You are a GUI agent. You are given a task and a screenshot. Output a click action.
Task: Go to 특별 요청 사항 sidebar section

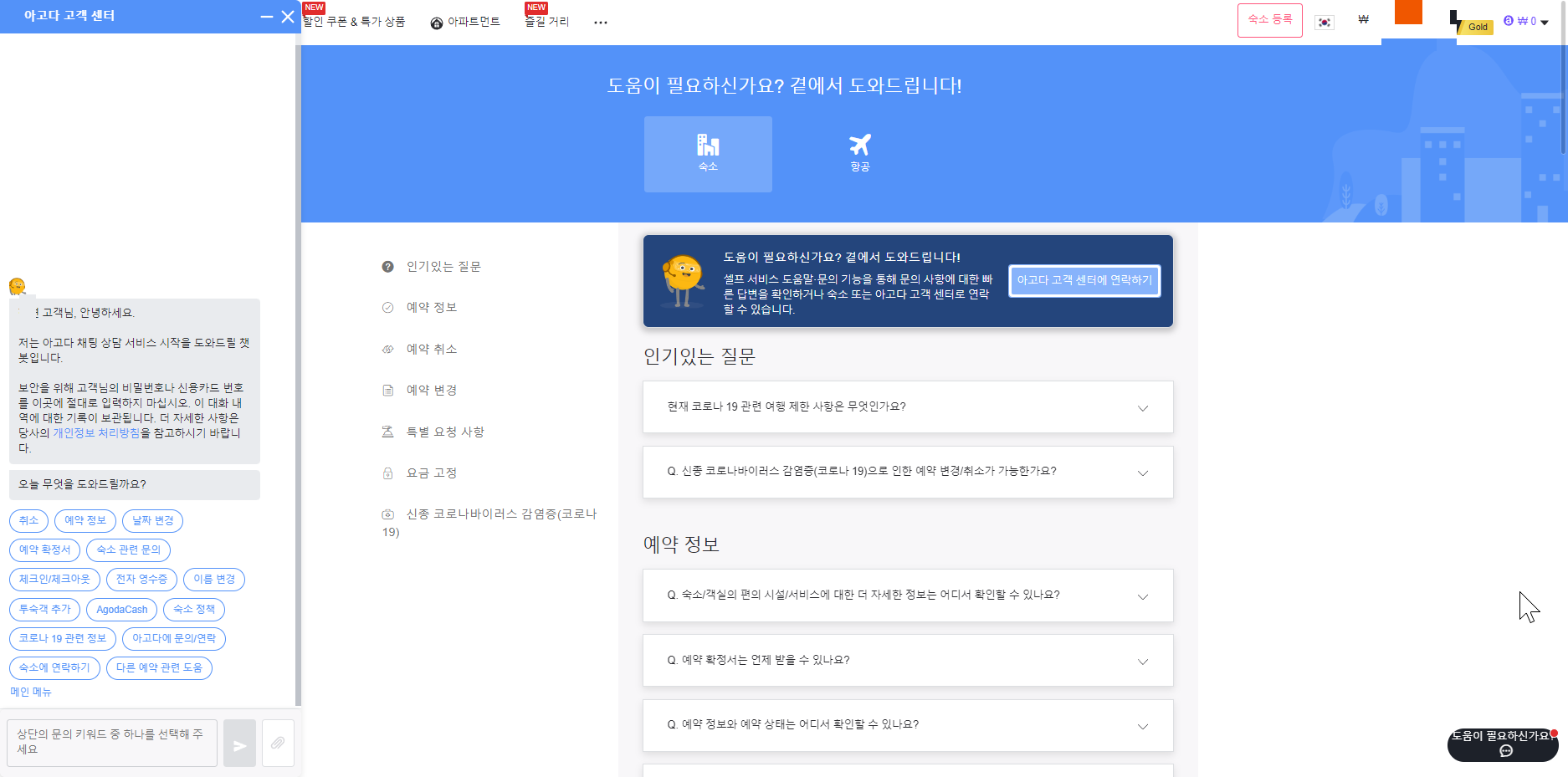click(x=445, y=432)
